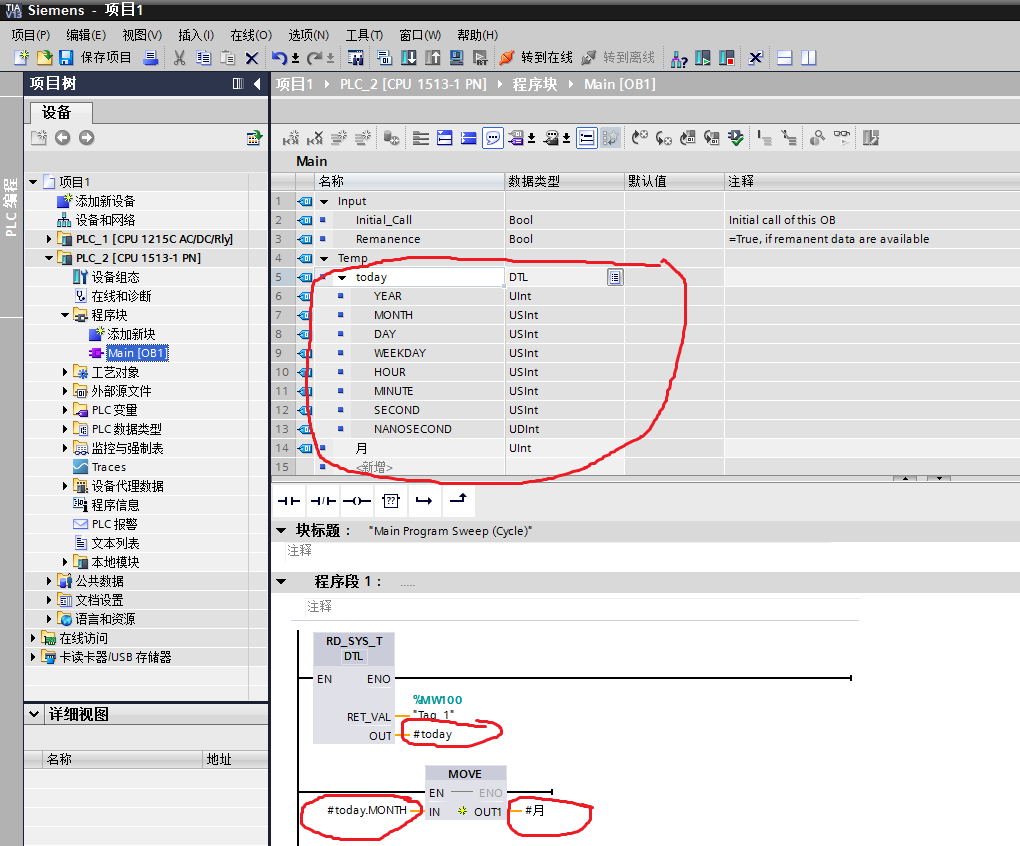Click 添加新设备 in project tree

pos(105,202)
